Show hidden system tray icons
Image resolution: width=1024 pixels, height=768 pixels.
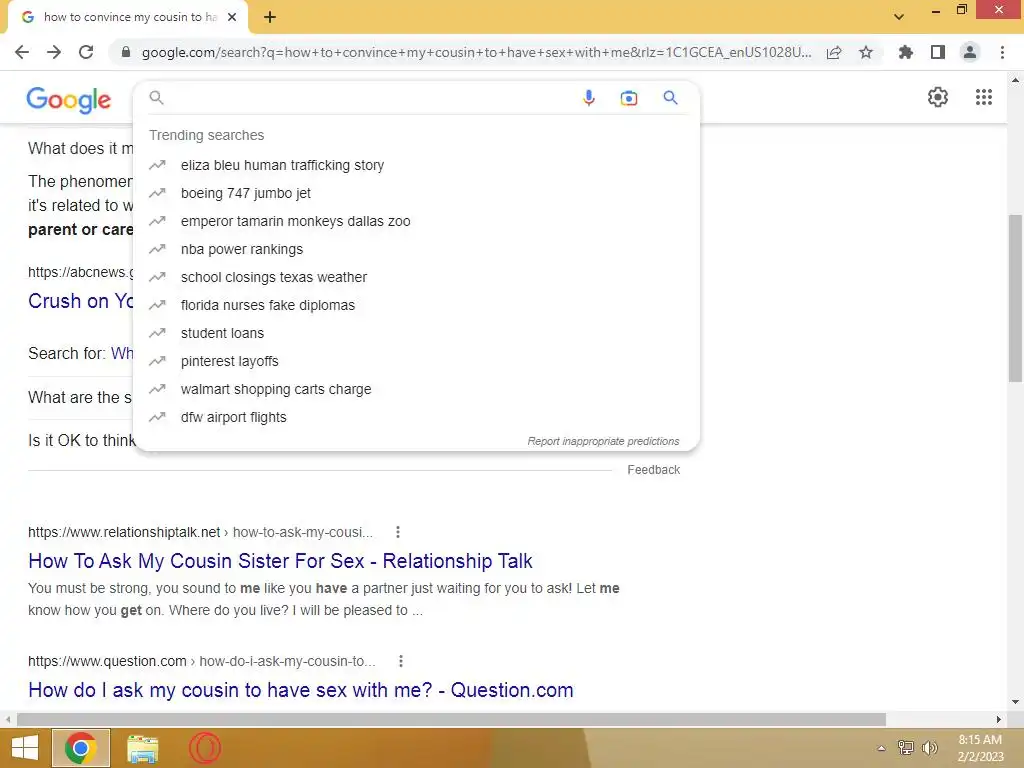click(881, 748)
